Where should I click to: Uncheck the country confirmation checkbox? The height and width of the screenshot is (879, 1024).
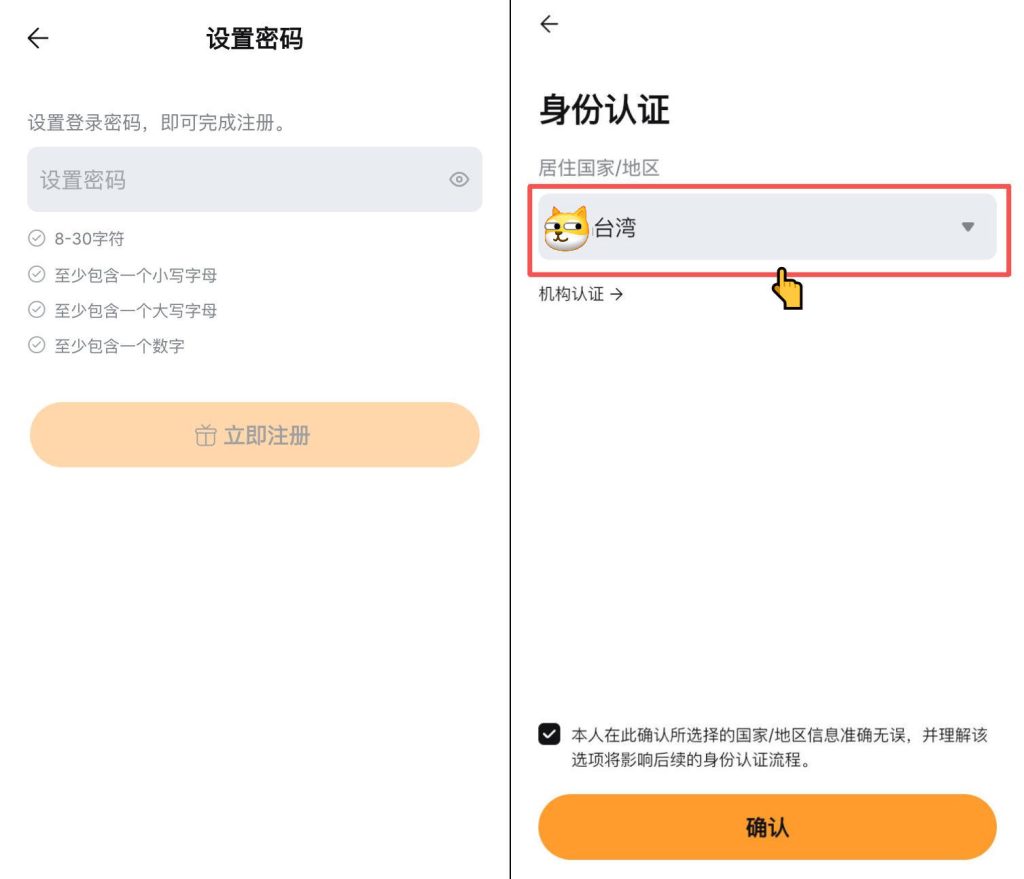[x=549, y=735]
